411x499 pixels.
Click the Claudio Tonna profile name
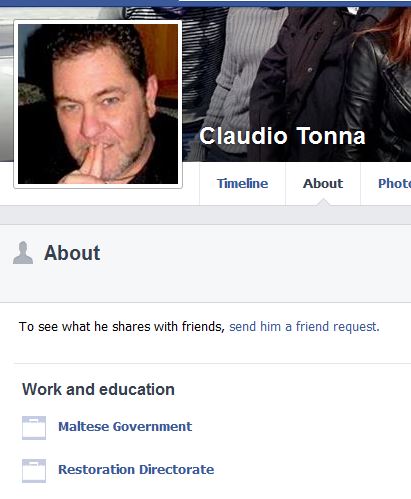tap(282, 136)
